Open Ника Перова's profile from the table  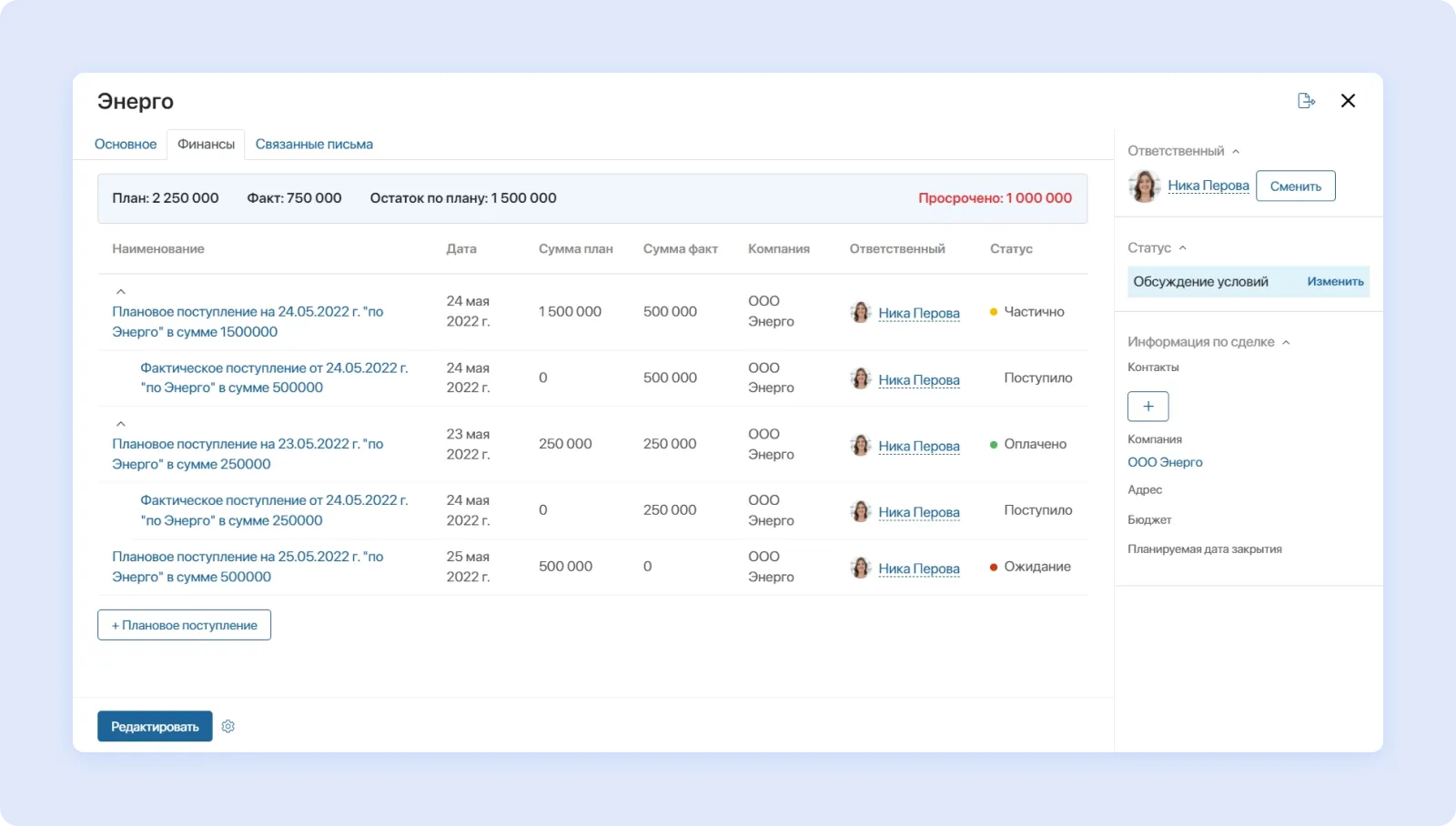(x=919, y=312)
